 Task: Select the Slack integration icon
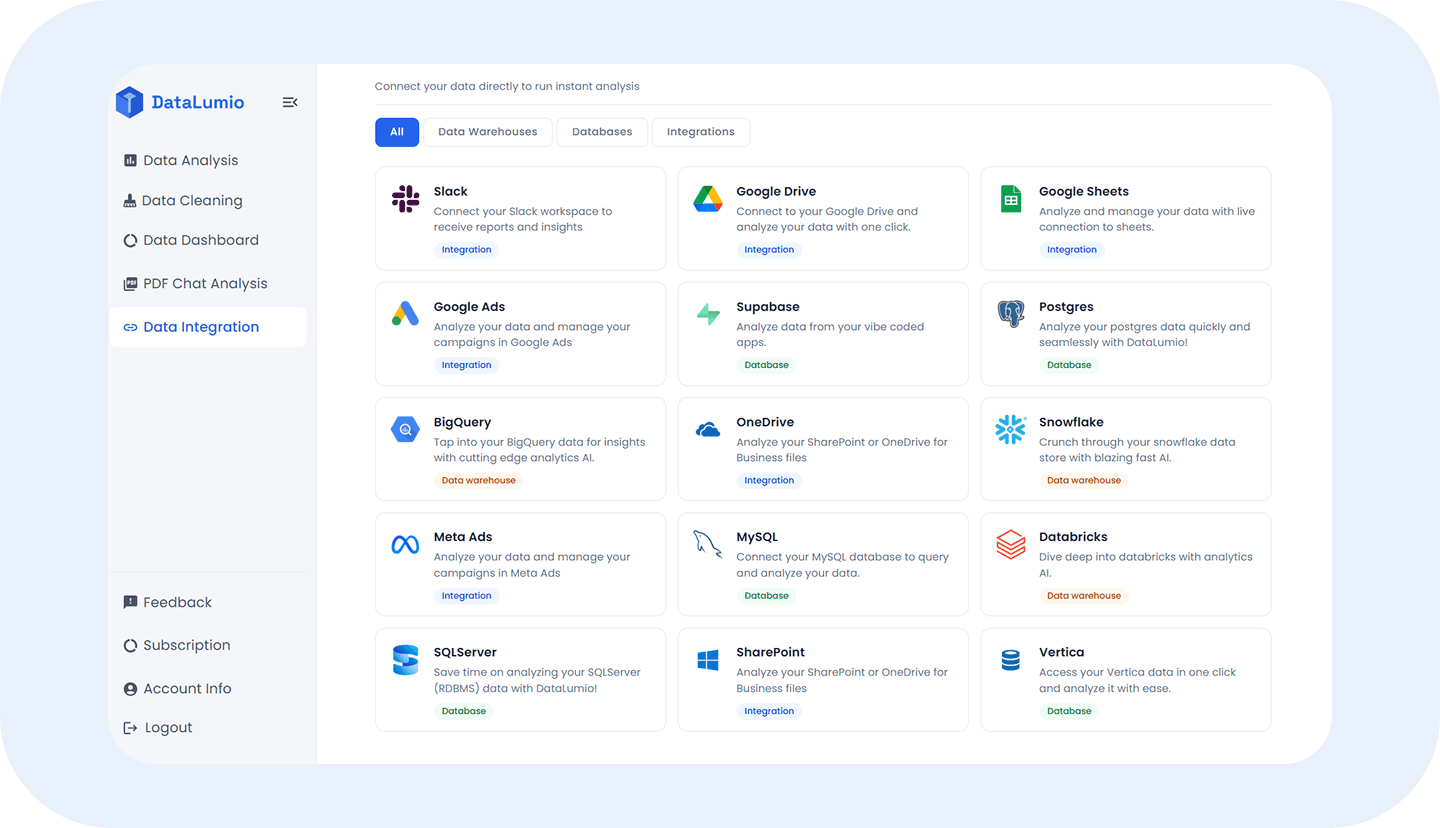point(405,198)
